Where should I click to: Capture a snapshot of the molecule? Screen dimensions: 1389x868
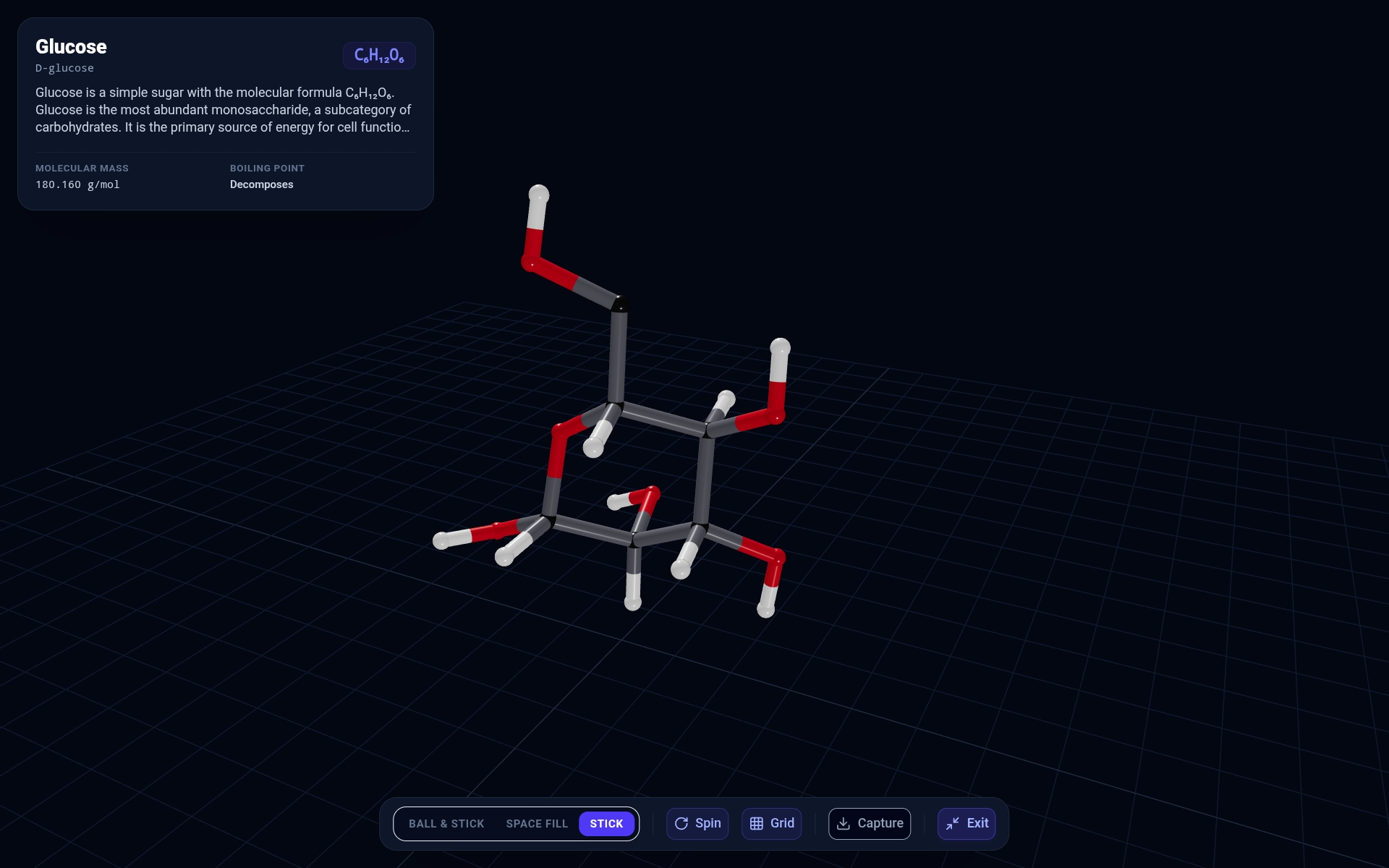pos(870,824)
